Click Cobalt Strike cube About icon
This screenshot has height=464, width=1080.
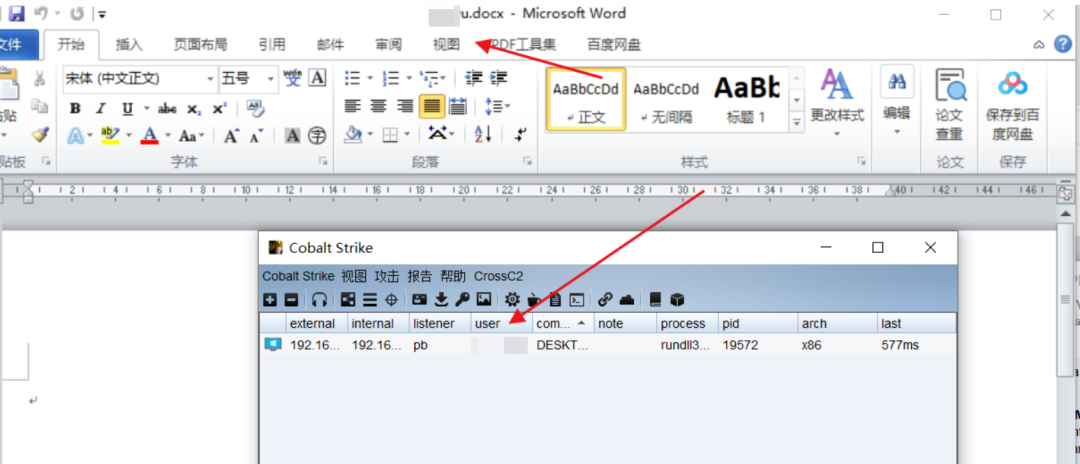[x=678, y=299]
